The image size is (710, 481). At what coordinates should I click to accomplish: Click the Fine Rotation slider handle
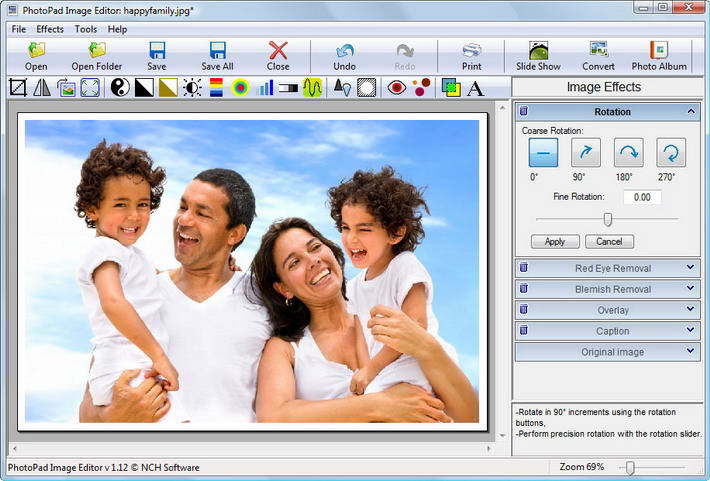pos(608,220)
